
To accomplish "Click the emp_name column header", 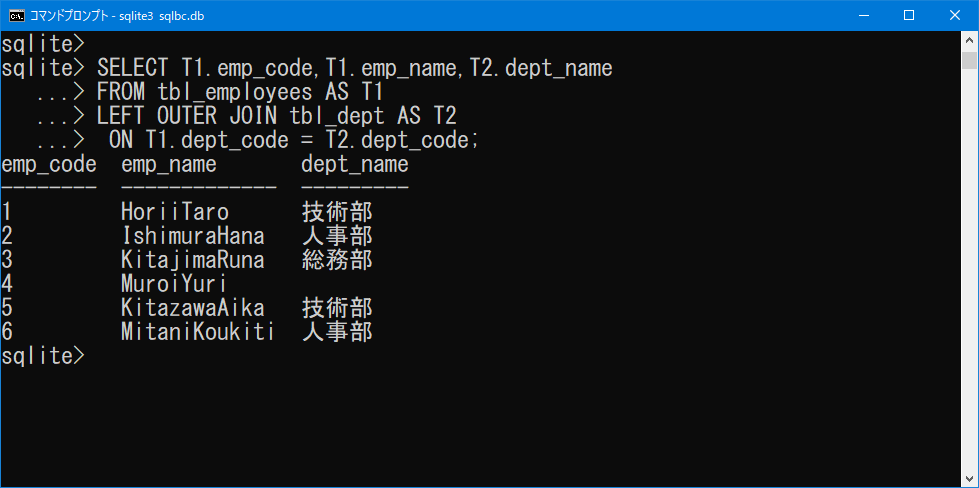I will (x=169, y=165).
